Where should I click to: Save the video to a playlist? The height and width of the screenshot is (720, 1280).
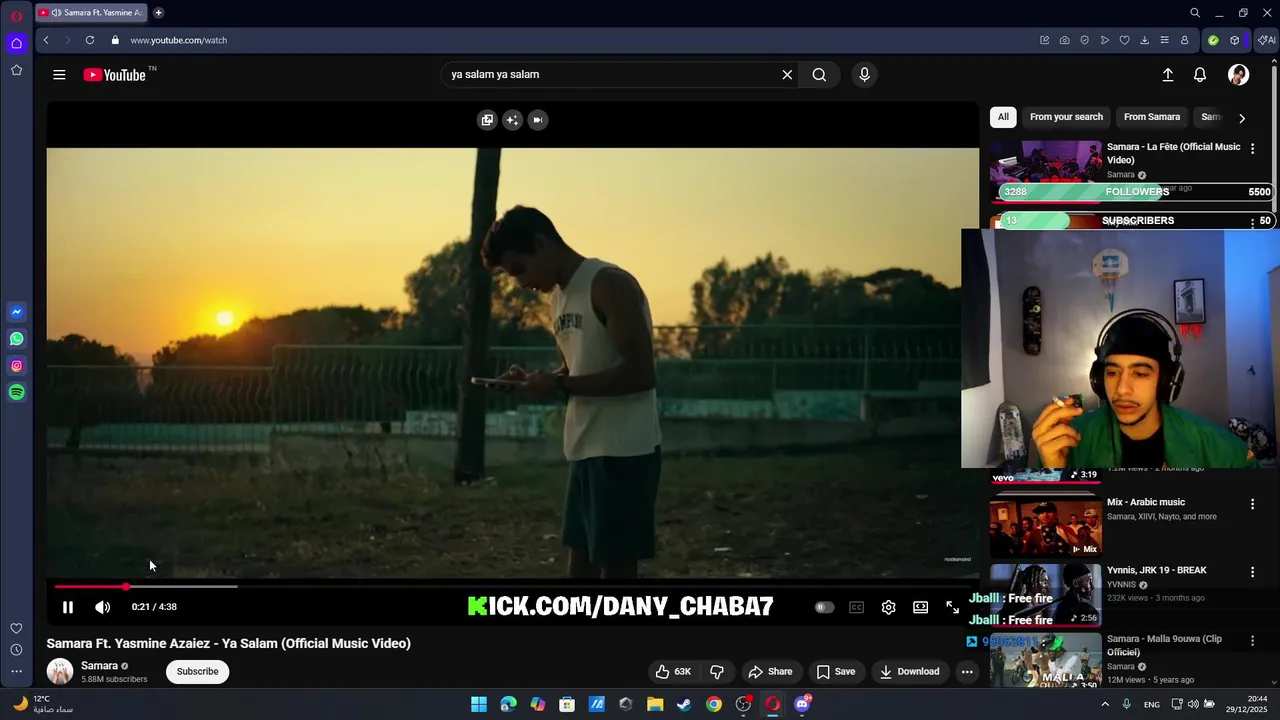pos(836,672)
